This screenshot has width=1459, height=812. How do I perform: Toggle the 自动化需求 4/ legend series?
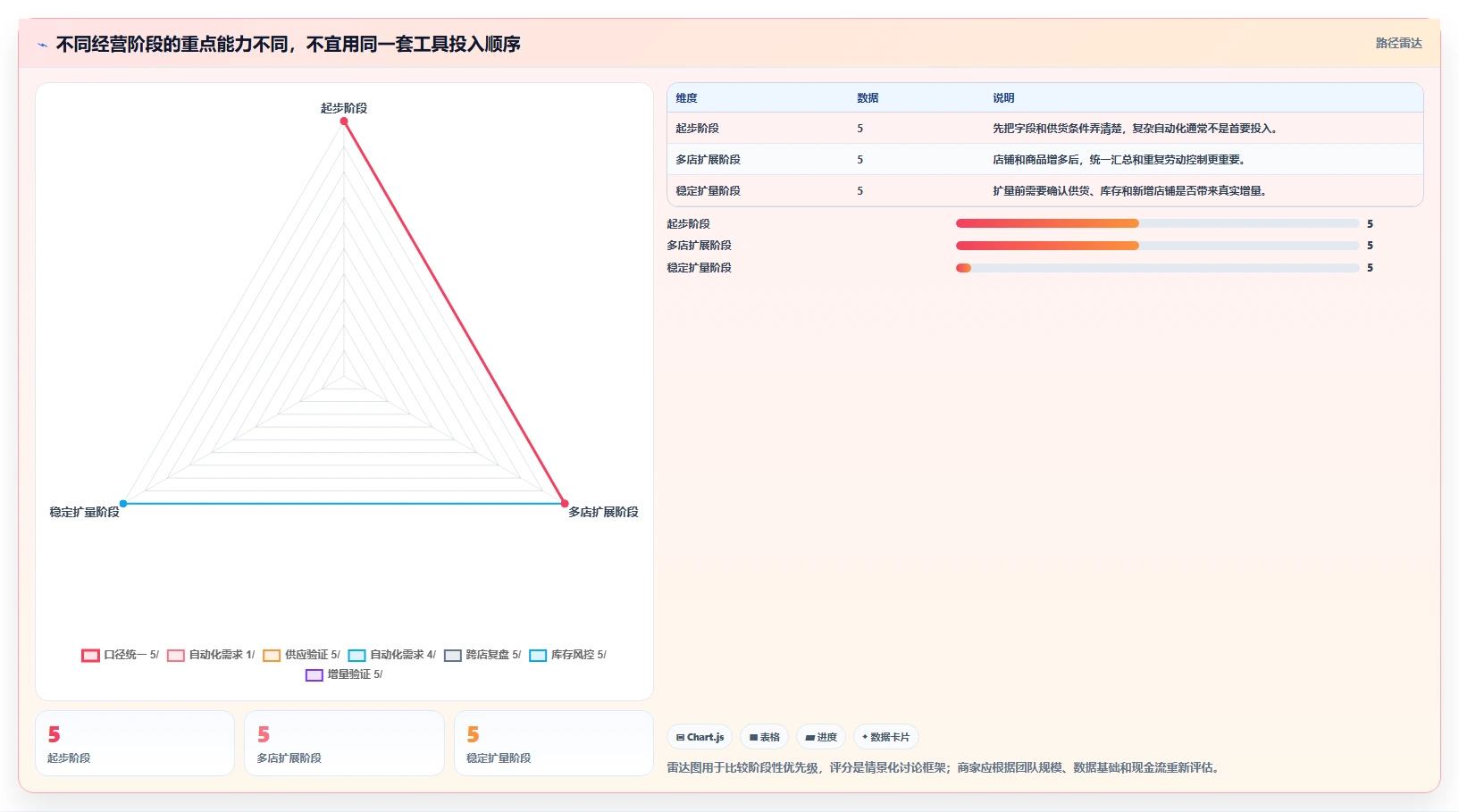pos(392,655)
